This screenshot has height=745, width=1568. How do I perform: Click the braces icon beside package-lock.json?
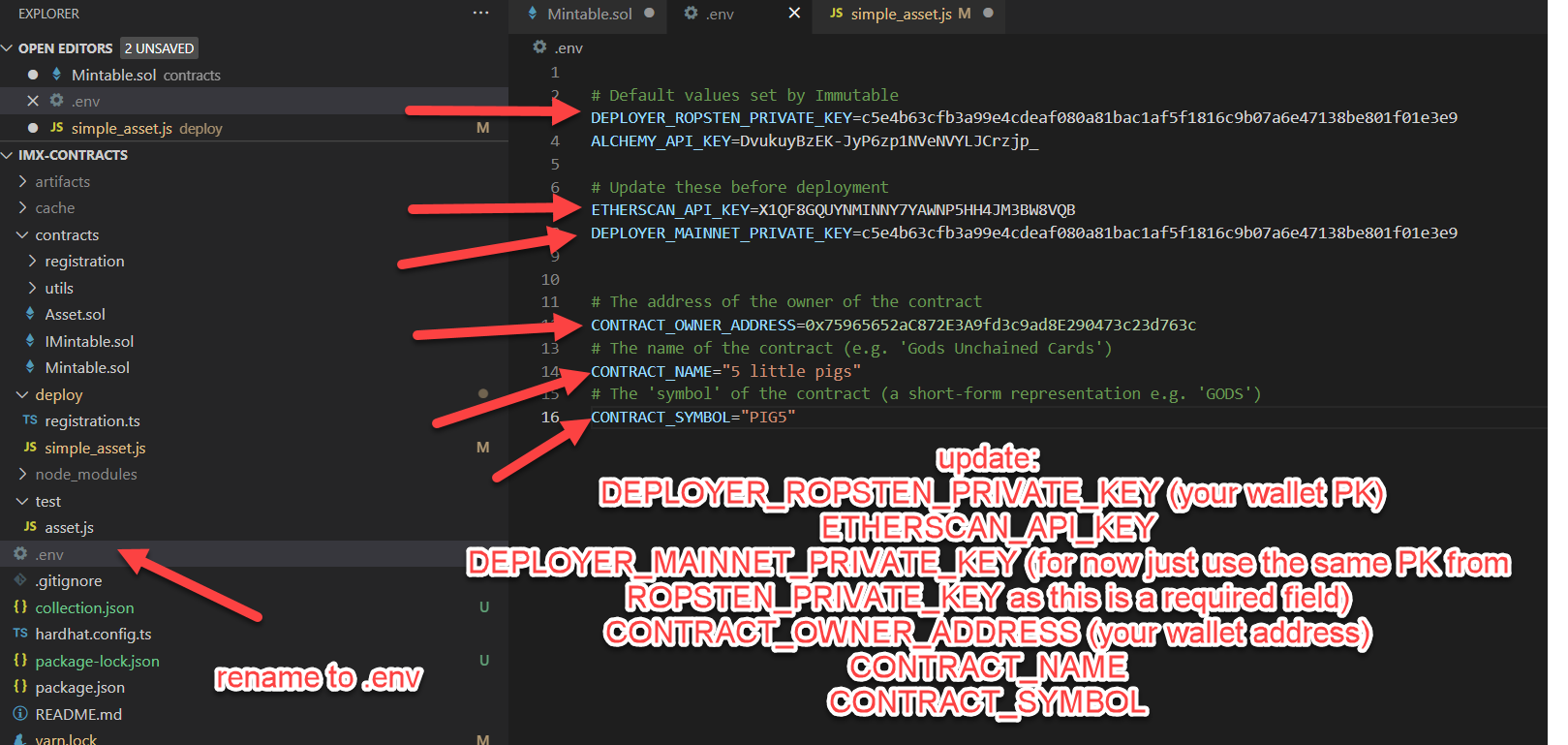[x=20, y=660]
